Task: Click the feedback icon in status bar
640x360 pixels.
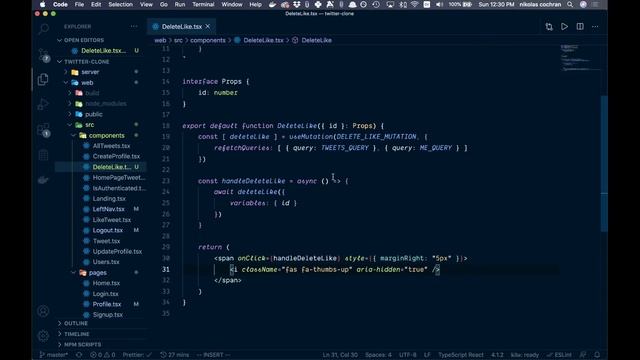Action: 584,355
